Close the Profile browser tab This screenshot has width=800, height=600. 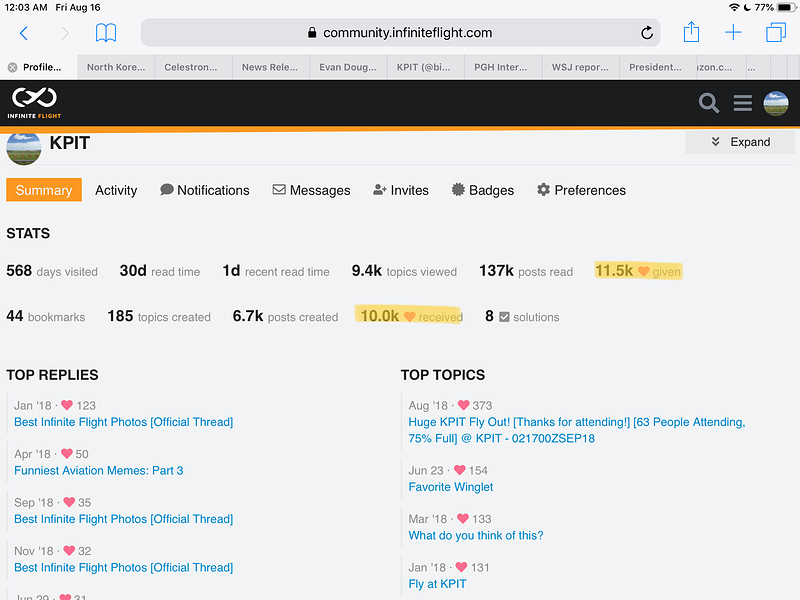click(12, 68)
